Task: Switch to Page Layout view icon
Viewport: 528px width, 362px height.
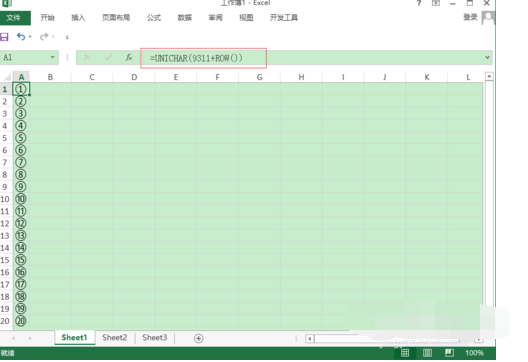Action: tap(427, 353)
